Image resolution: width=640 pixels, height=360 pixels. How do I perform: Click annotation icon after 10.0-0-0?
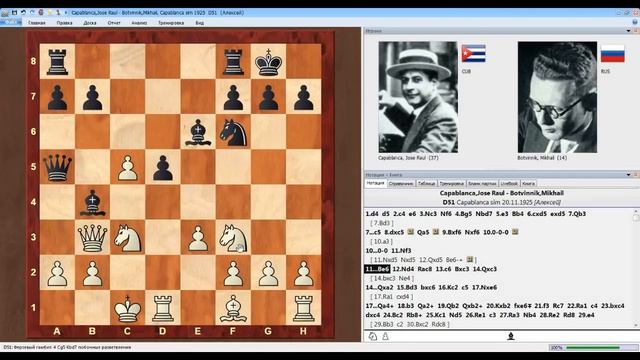515,232
